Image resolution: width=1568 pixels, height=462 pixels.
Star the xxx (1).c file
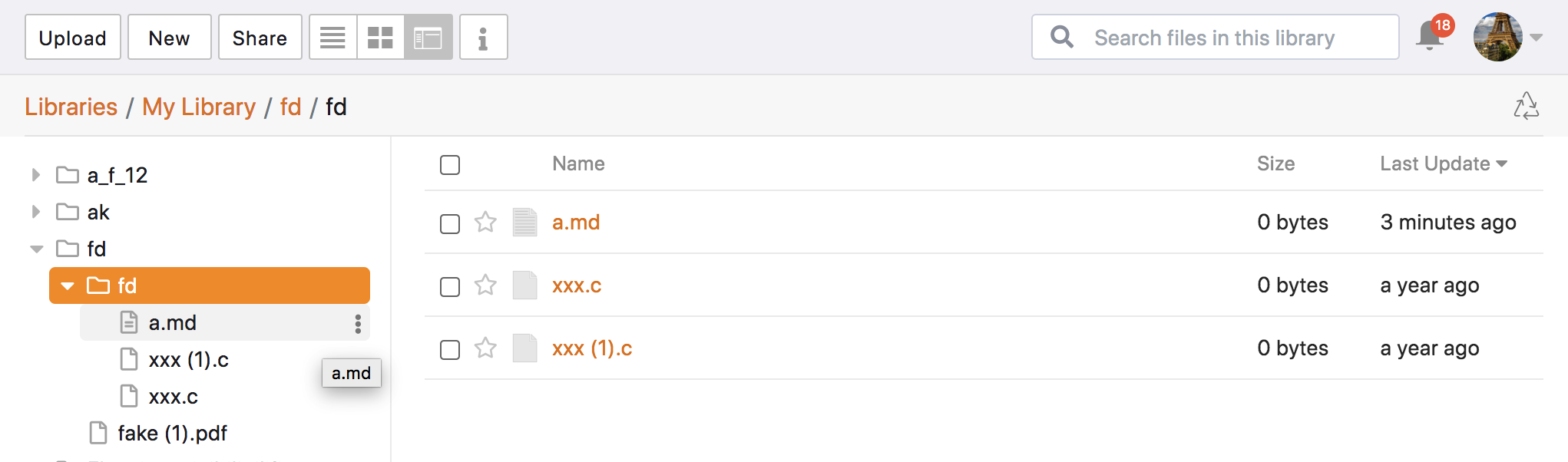[x=485, y=348]
